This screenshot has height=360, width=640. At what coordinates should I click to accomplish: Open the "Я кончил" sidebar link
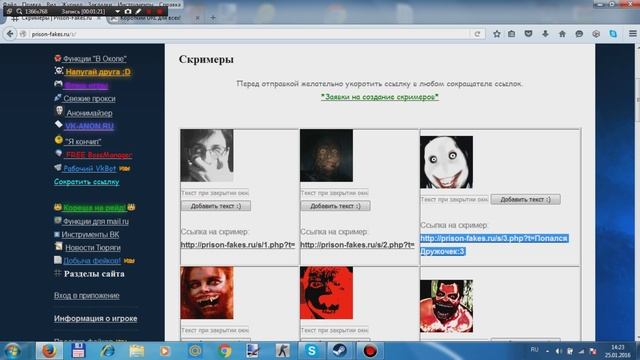[83, 142]
